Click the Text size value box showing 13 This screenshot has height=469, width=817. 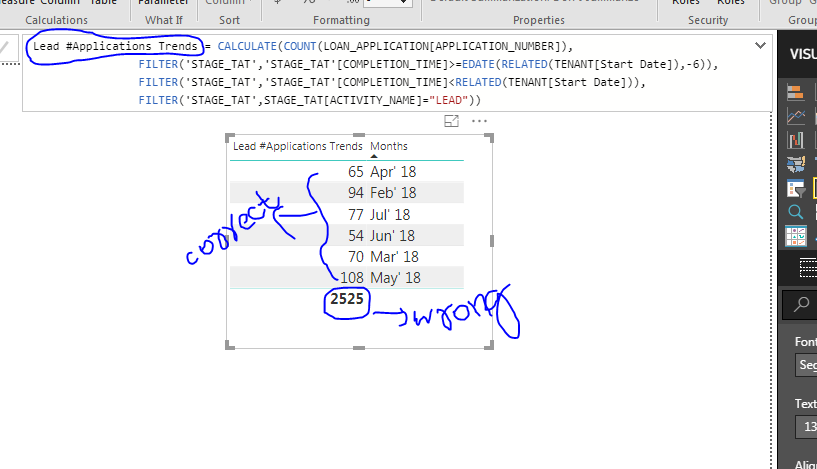807,427
